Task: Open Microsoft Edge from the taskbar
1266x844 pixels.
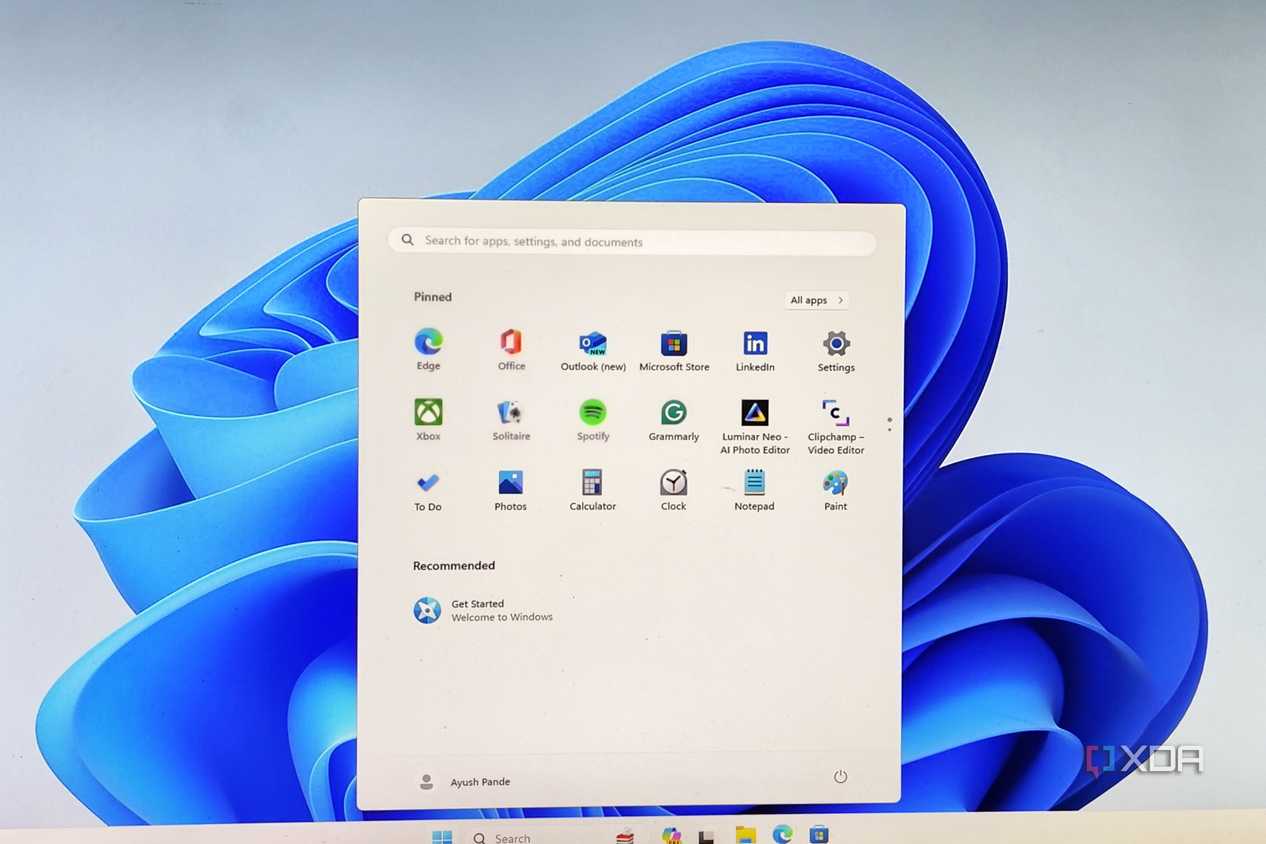Action: pyautogui.click(x=782, y=835)
